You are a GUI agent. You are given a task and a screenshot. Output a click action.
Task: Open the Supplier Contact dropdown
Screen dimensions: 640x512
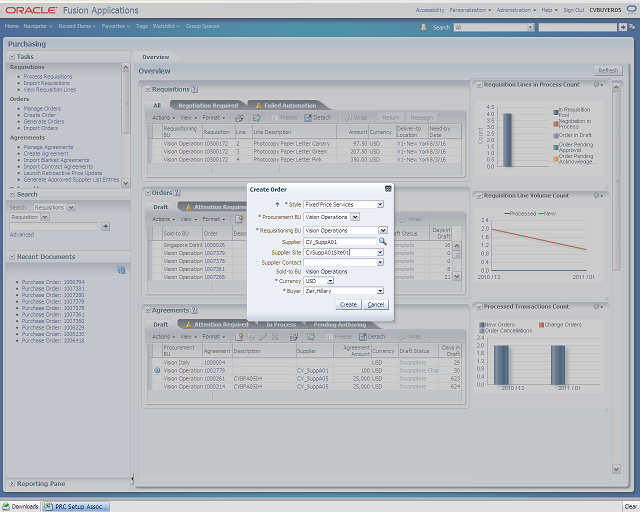380,263
